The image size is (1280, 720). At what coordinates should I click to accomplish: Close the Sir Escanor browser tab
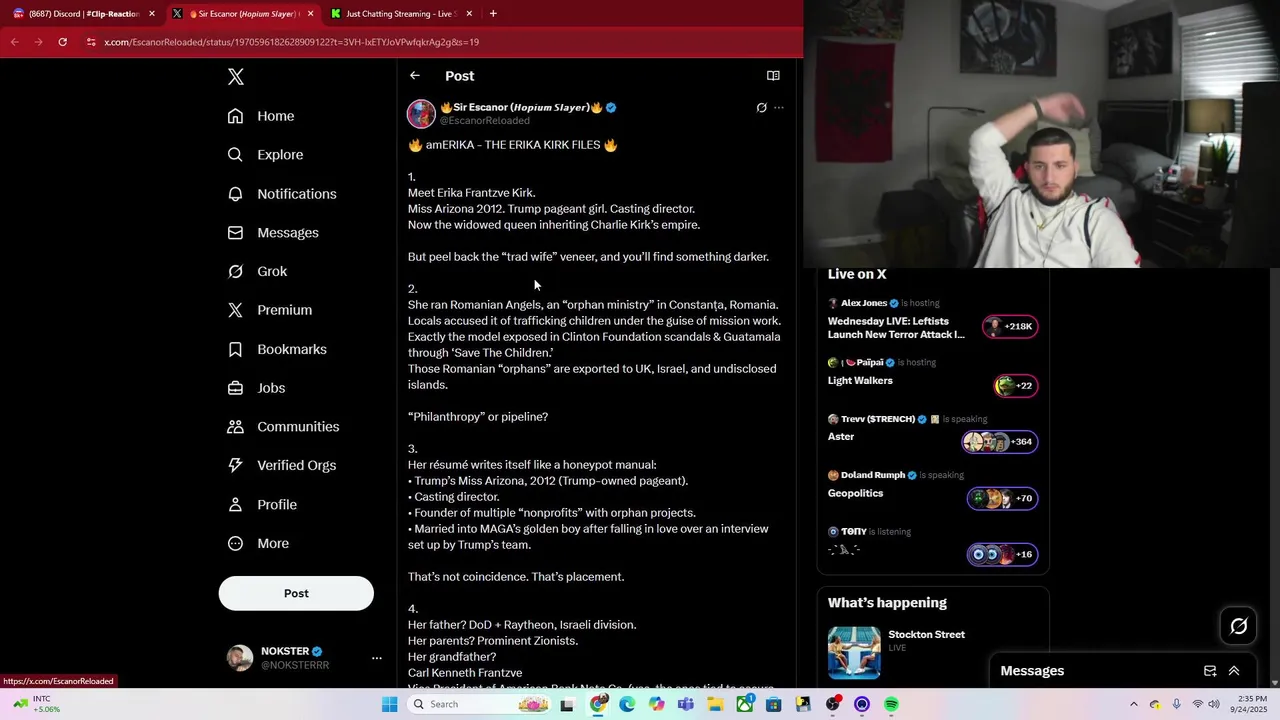pyautogui.click(x=310, y=14)
